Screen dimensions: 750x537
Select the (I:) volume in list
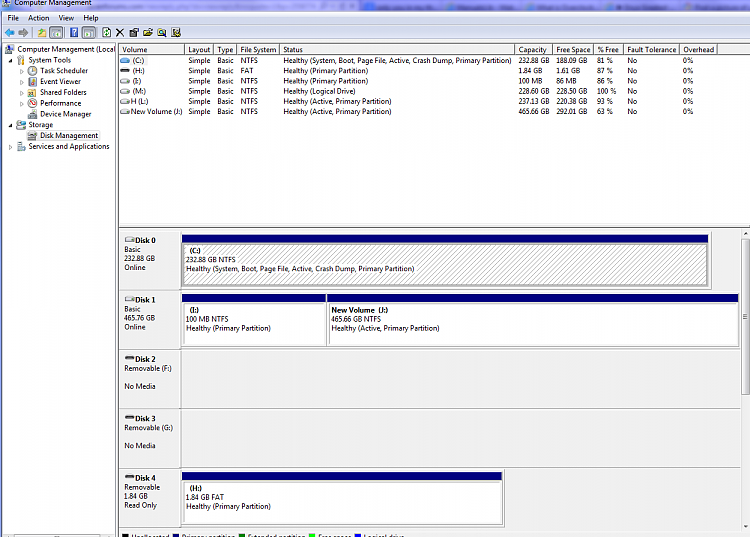click(x=137, y=81)
